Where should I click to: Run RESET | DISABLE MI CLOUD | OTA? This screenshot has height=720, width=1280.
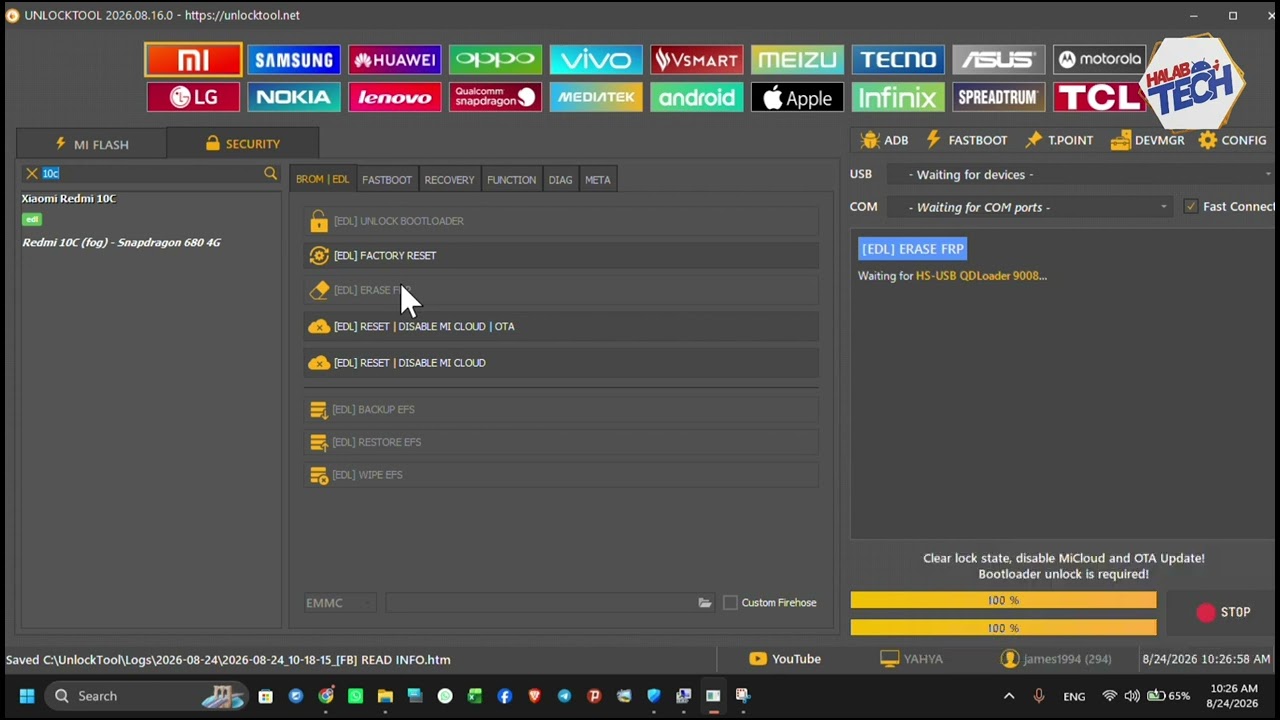[561, 327]
